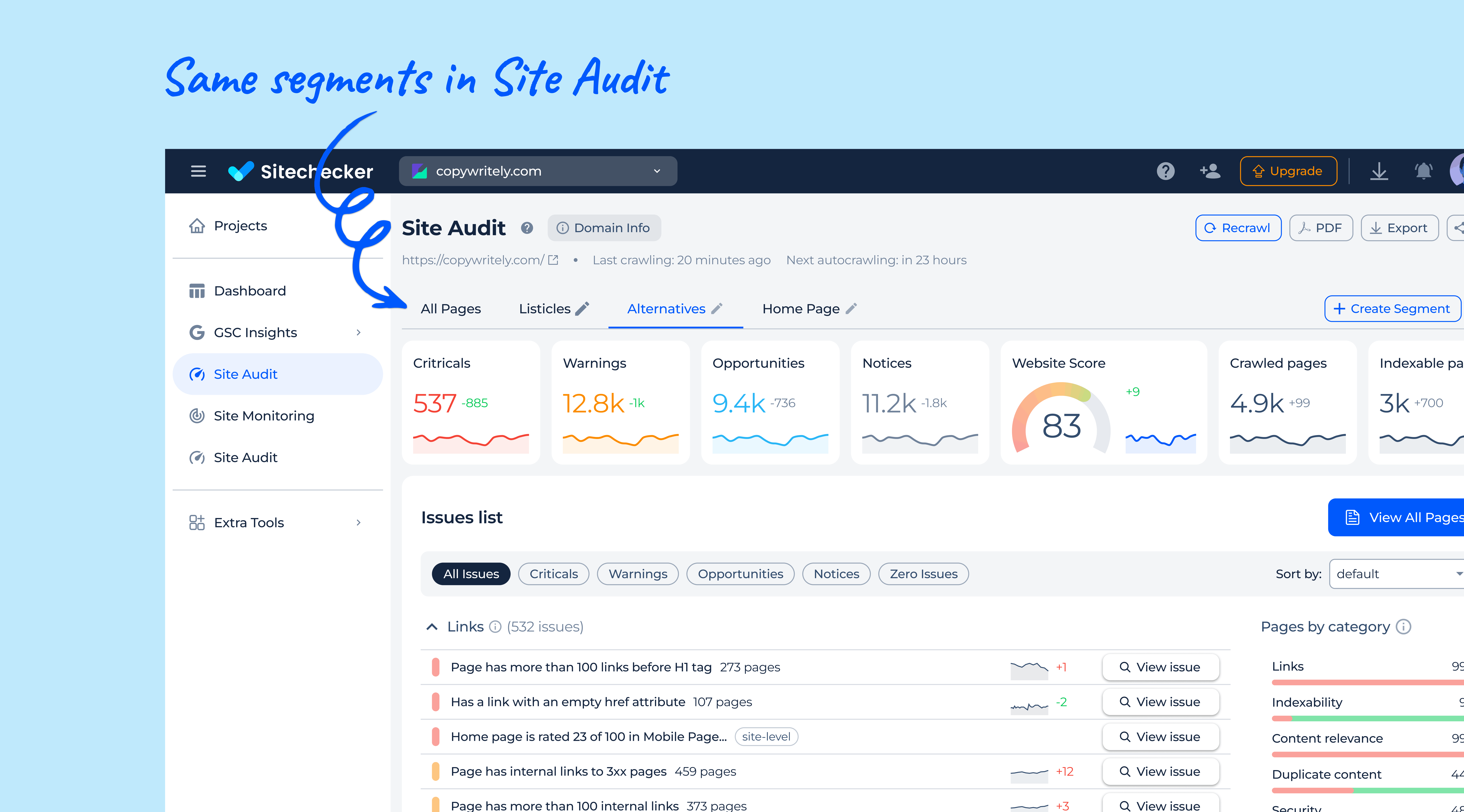Click pencil icon next to Home Page
Image resolution: width=1464 pixels, height=812 pixels.
[851, 309]
